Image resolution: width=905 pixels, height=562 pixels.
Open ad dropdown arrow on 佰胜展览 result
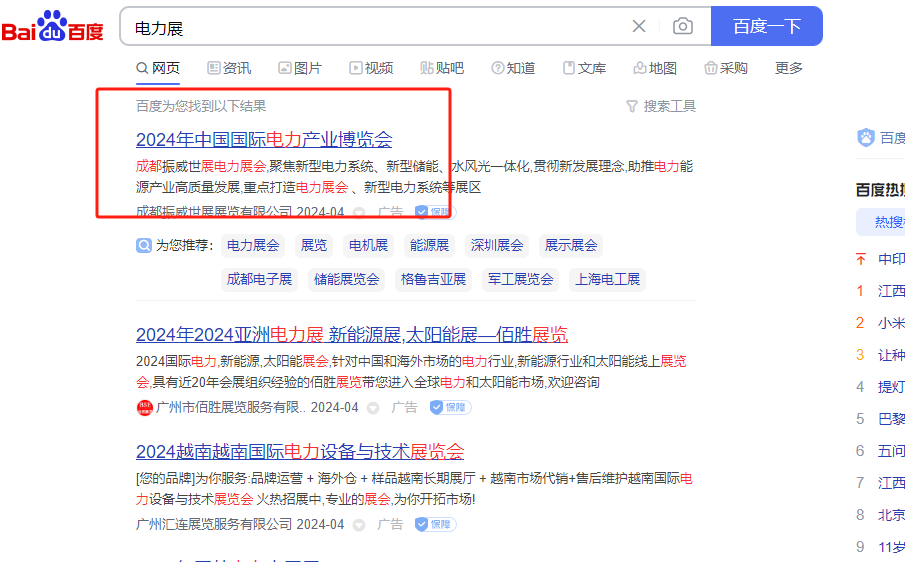tap(373, 408)
